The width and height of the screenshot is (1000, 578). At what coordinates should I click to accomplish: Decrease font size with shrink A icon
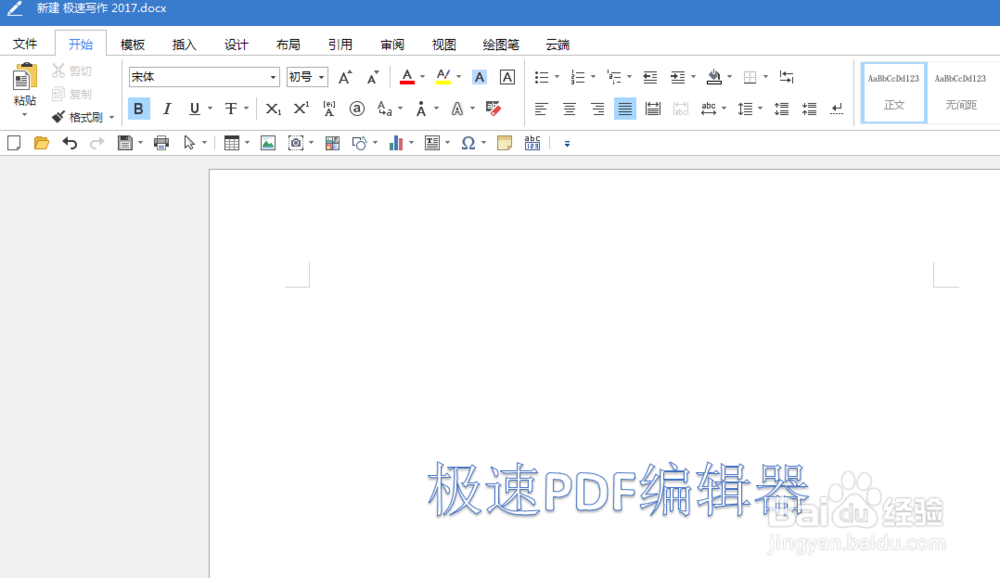[372, 77]
